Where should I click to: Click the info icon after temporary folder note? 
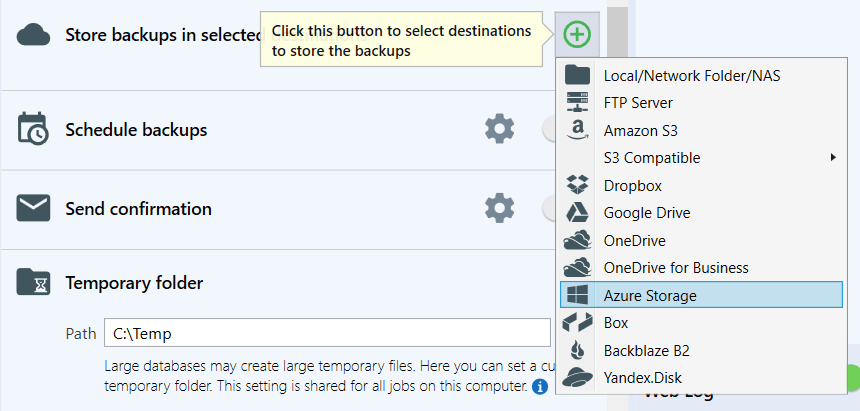[540, 386]
